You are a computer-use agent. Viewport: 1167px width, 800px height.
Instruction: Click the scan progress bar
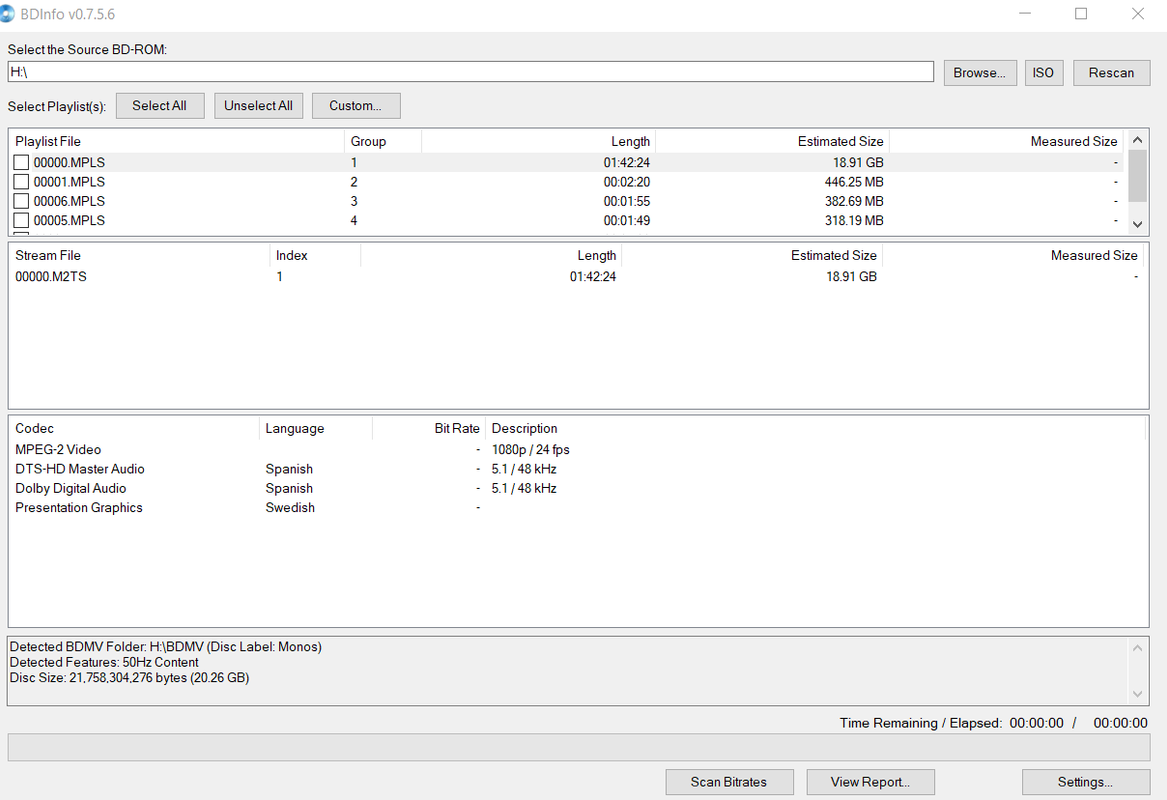tap(578, 747)
